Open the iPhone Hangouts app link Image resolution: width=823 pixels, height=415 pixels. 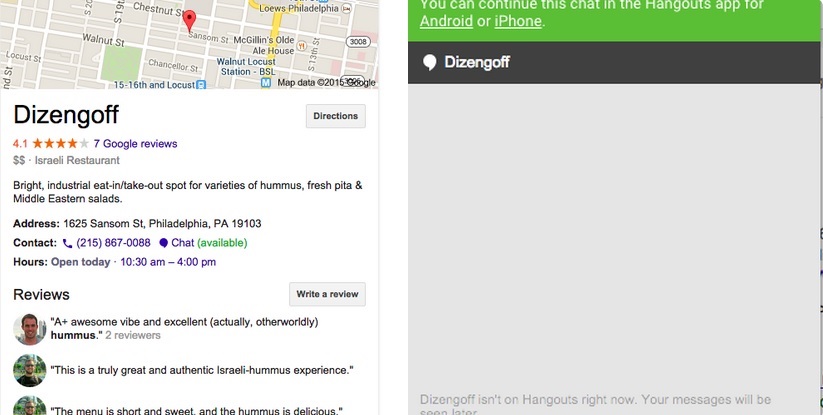[x=518, y=21]
